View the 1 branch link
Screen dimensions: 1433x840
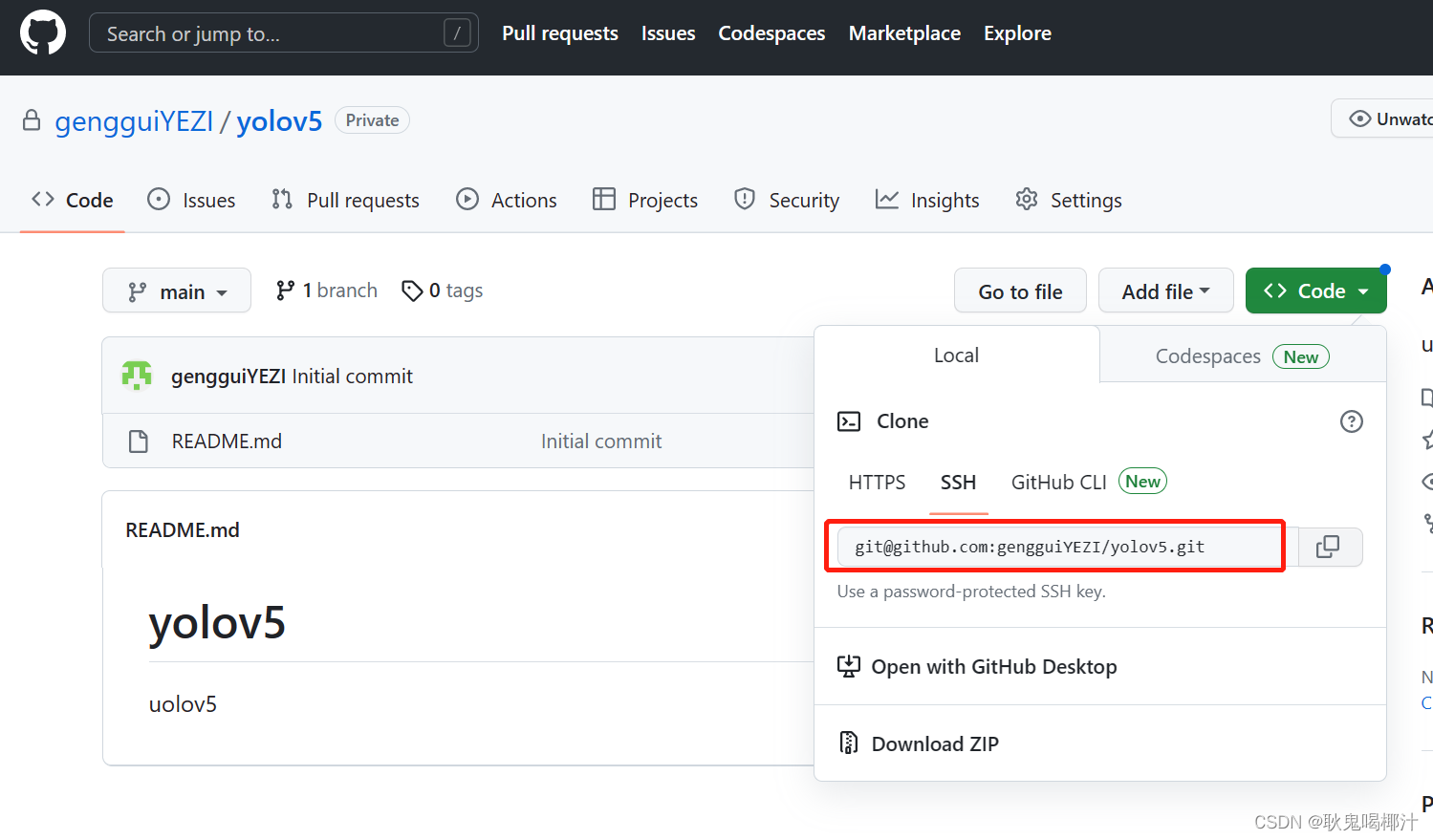(x=326, y=291)
